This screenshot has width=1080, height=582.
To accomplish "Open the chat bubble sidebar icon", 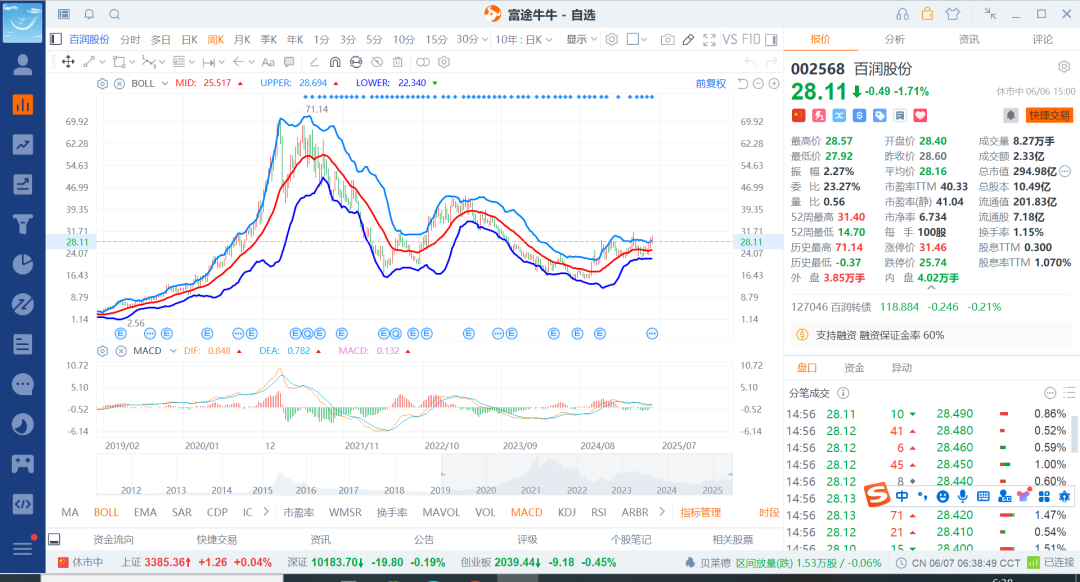I will coord(23,384).
